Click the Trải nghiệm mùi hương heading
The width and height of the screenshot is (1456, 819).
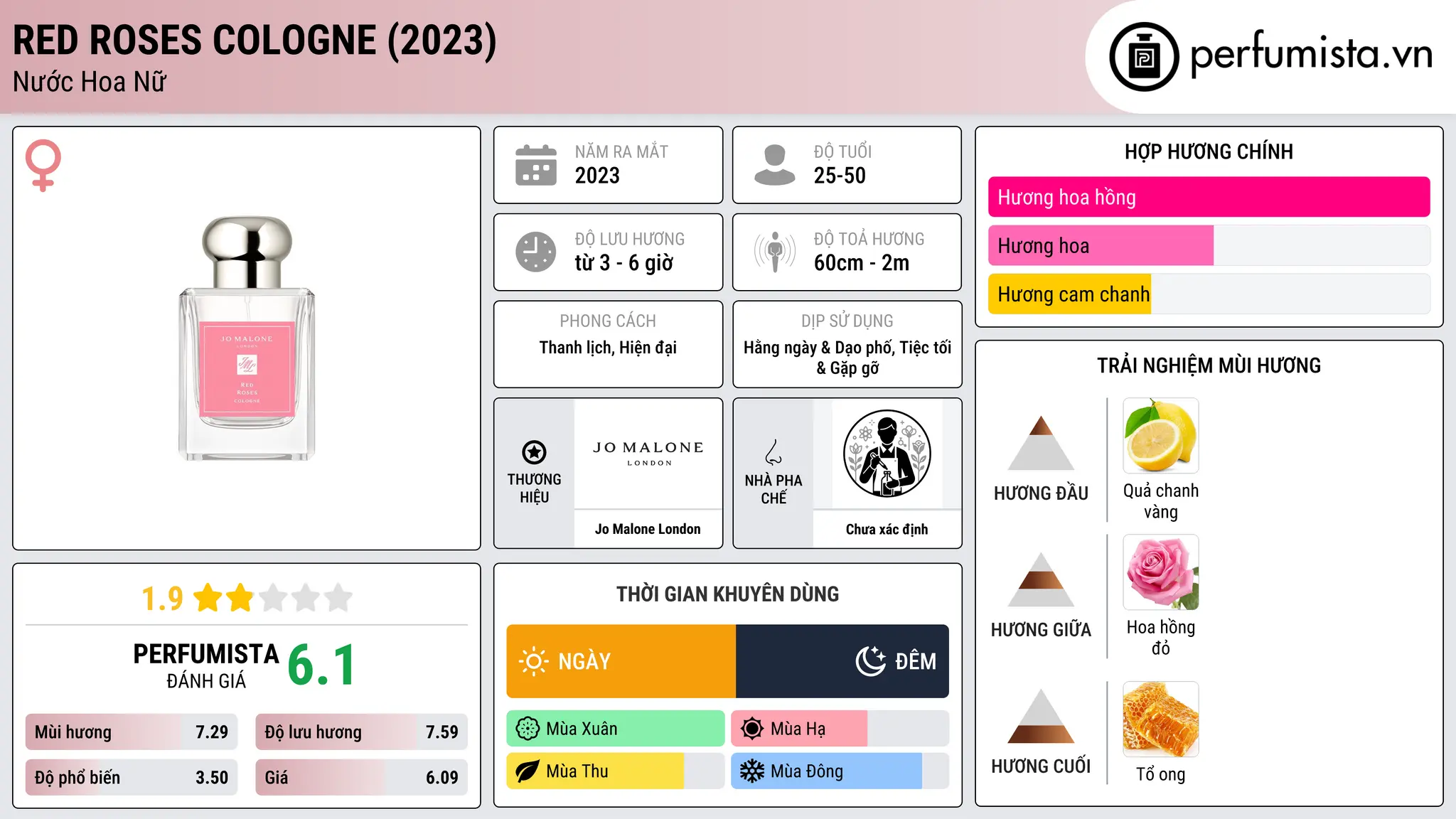1209,365
